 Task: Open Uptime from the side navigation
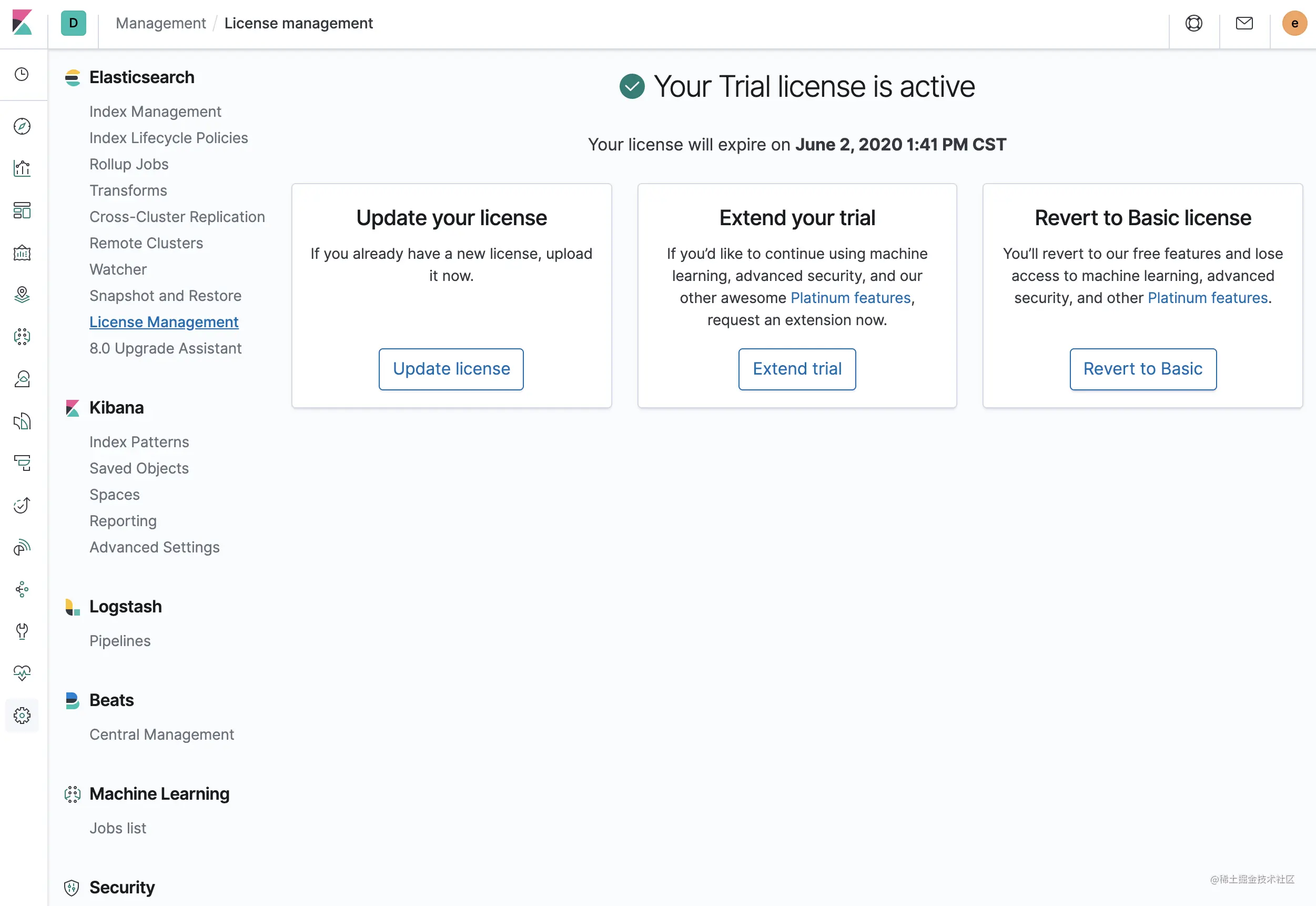(x=22, y=505)
